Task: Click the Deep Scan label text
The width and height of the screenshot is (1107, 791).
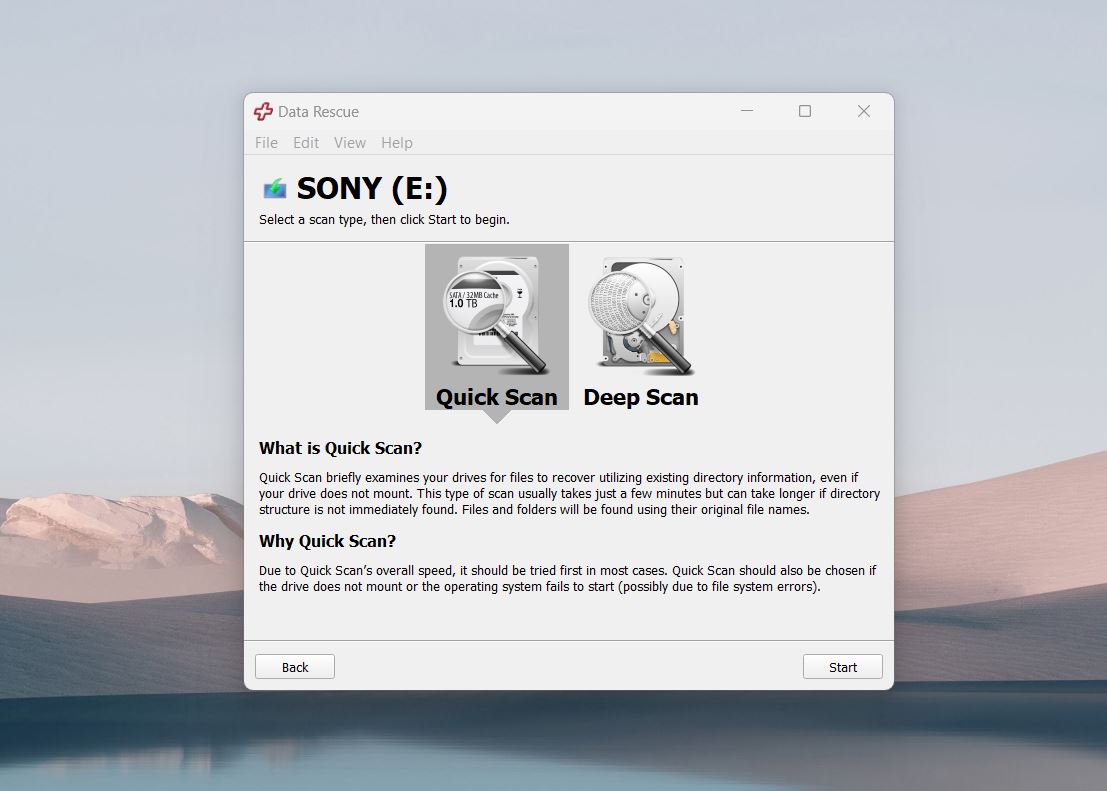Action: 640,397
